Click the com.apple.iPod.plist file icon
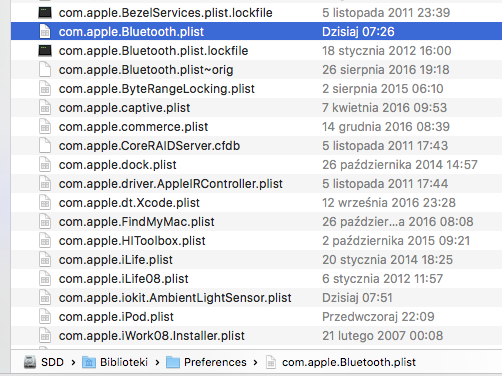502x376 pixels. [45, 317]
